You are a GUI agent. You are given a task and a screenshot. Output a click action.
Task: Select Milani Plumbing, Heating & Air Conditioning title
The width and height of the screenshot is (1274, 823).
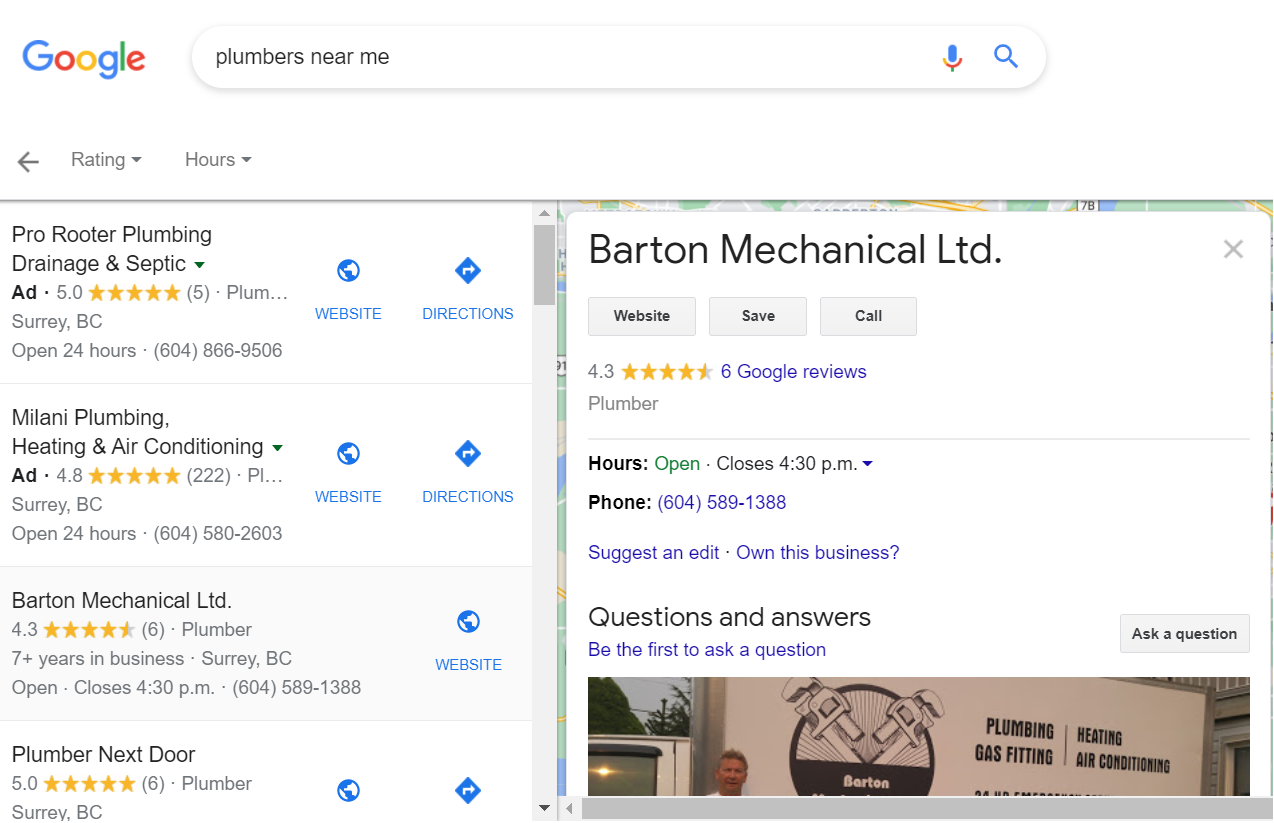138,432
